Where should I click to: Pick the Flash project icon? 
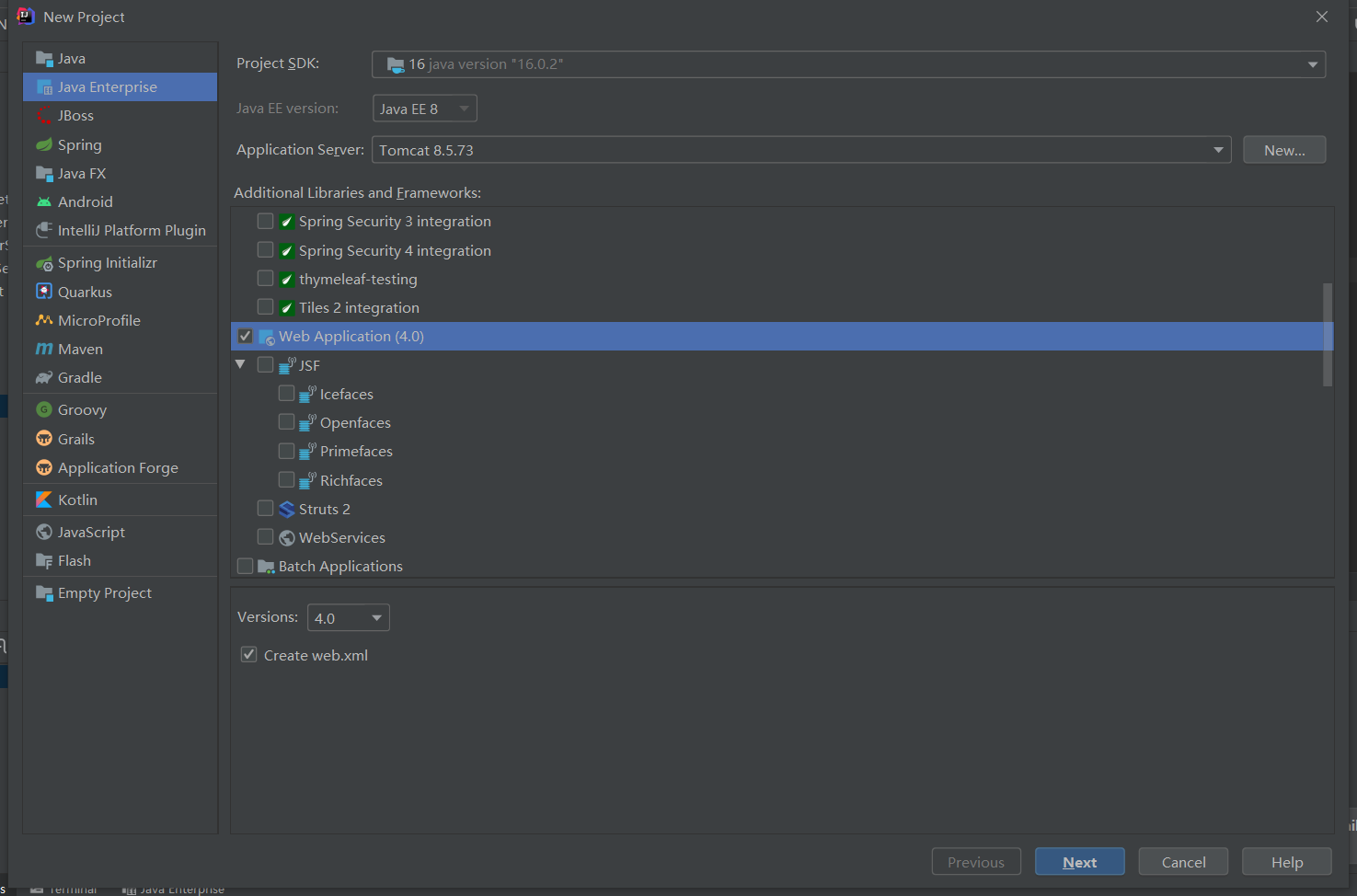(x=44, y=561)
